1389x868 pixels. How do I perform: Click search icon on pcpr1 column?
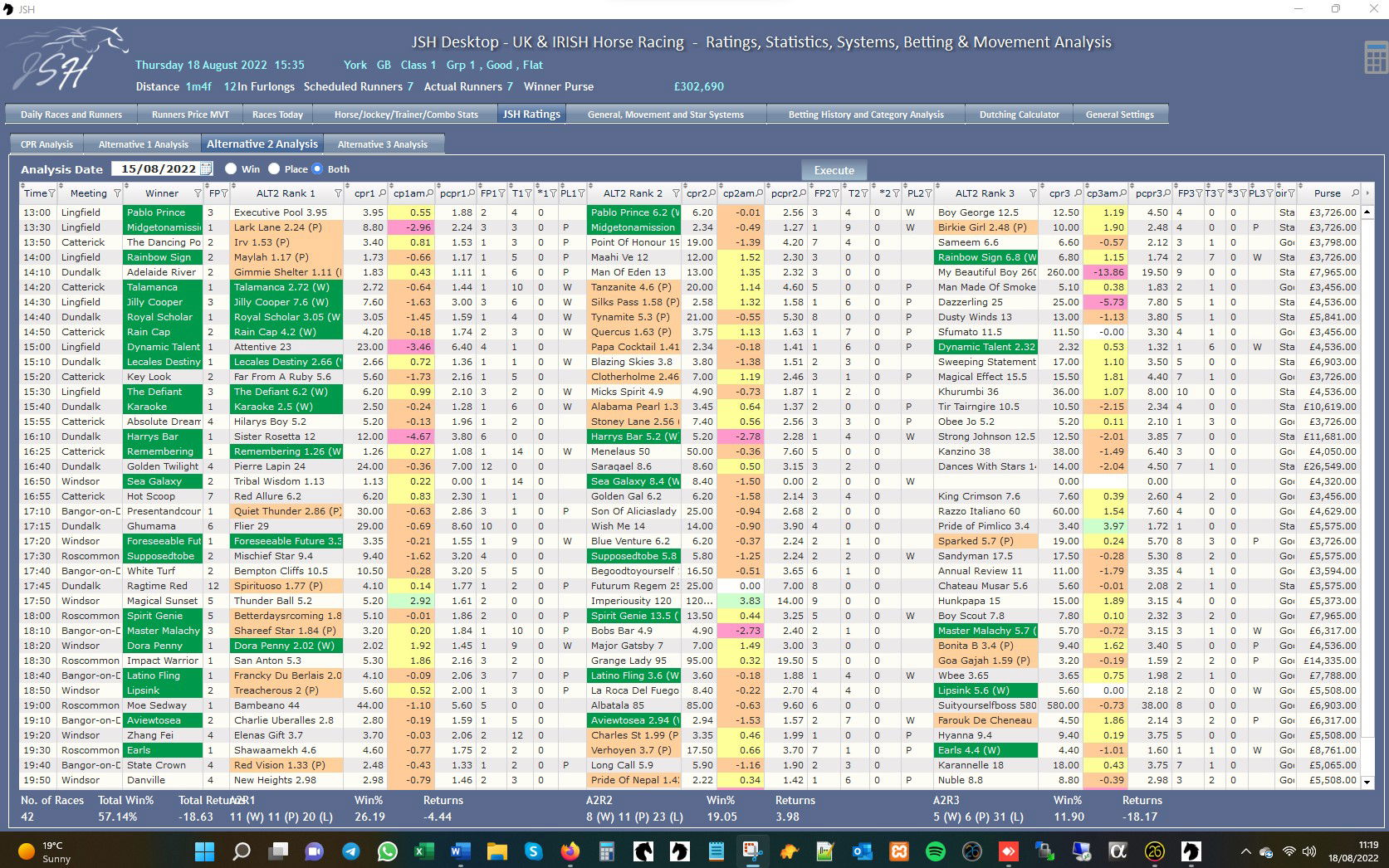coord(472,193)
